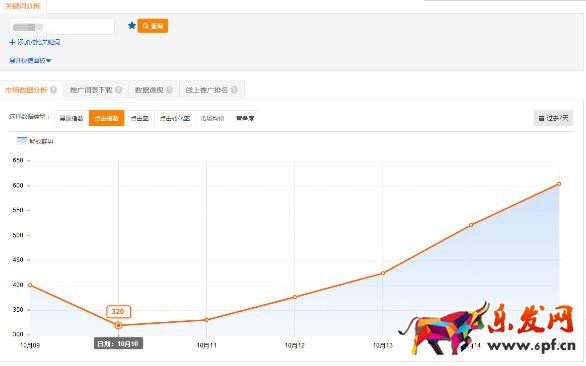Select the 市场均价 data type option
The height and width of the screenshot is (366, 586).
[x=212, y=118]
